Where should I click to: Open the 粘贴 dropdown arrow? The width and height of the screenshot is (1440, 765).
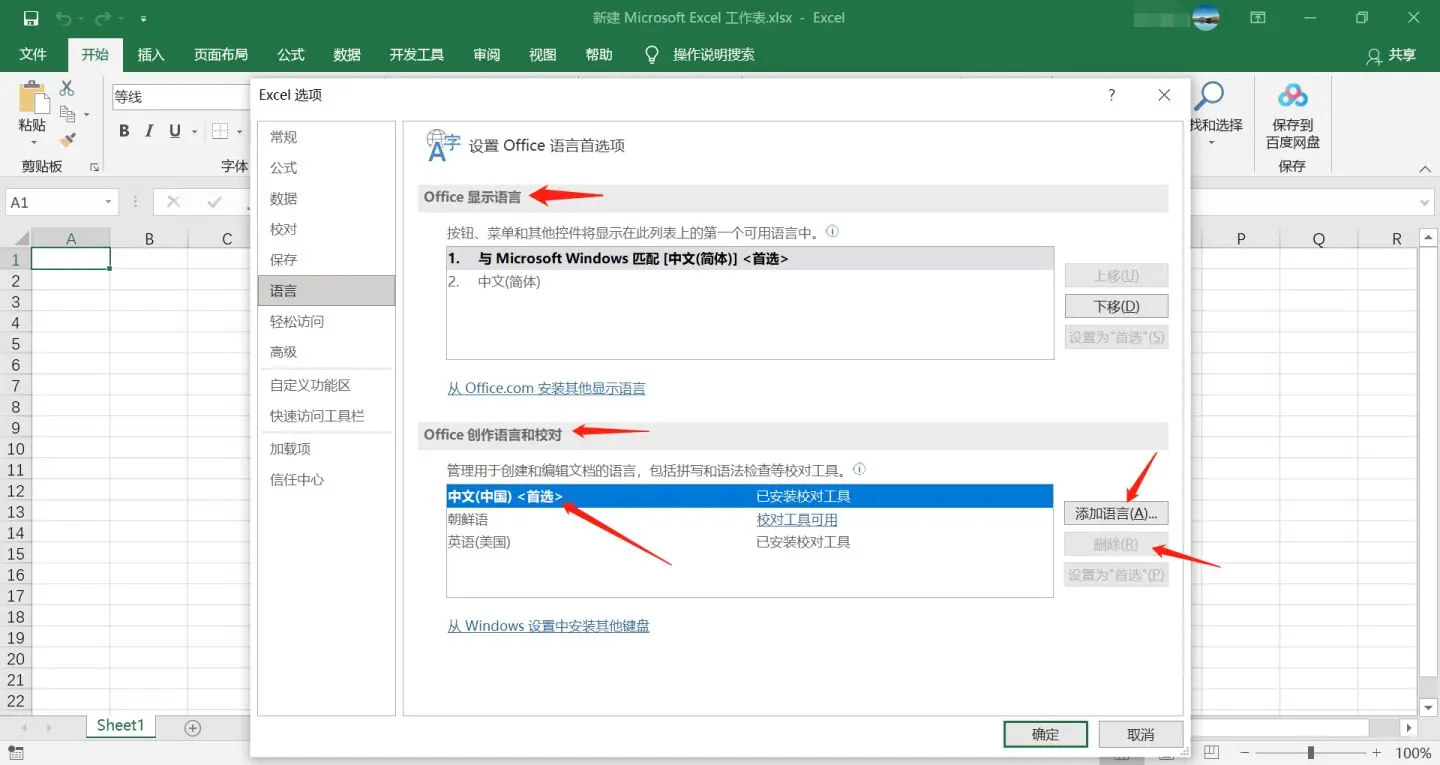tap(32, 143)
